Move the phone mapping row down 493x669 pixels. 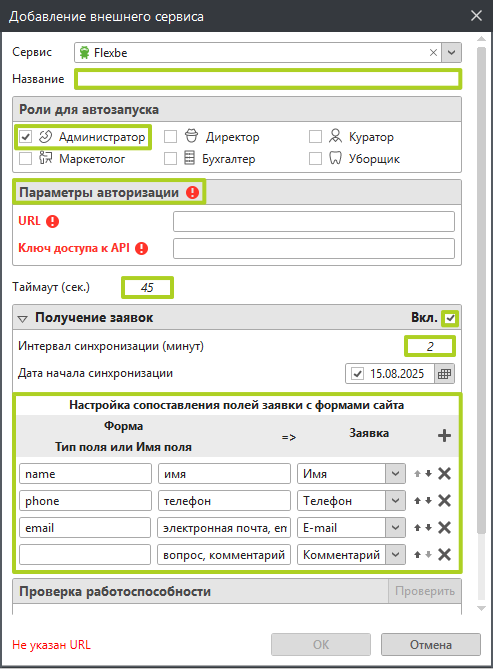coord(429,500)
